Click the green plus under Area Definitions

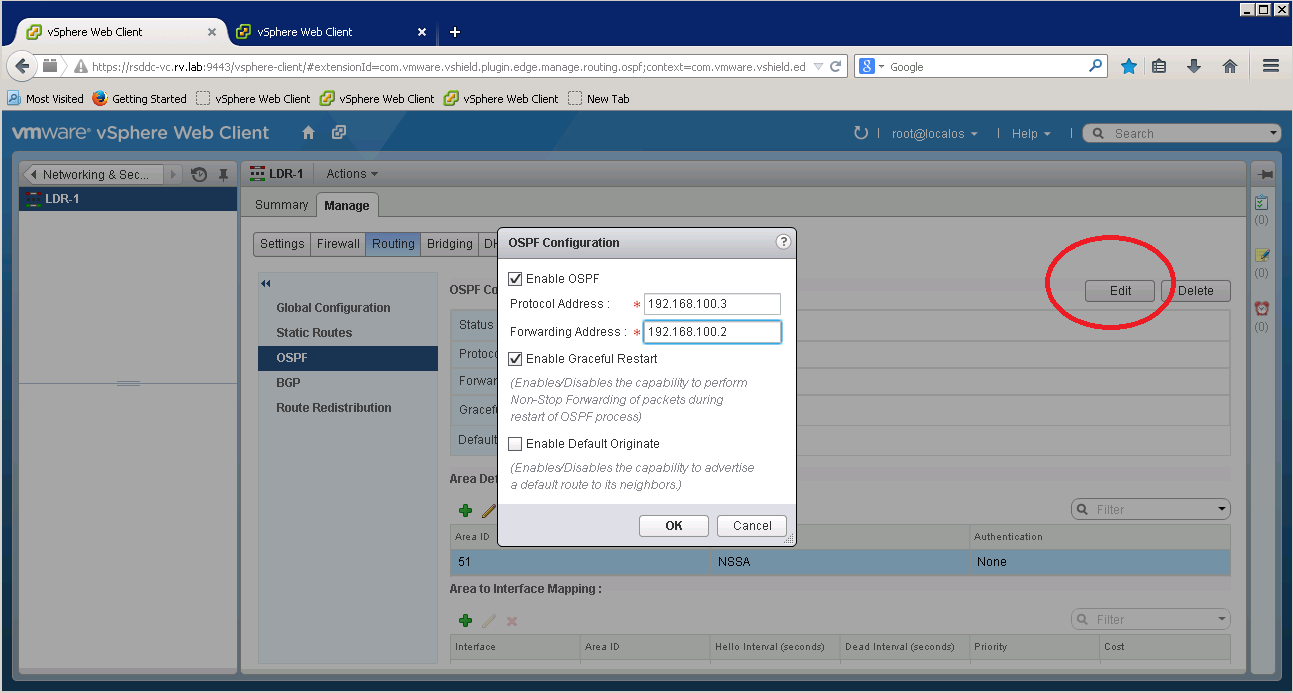pos(465,510)
